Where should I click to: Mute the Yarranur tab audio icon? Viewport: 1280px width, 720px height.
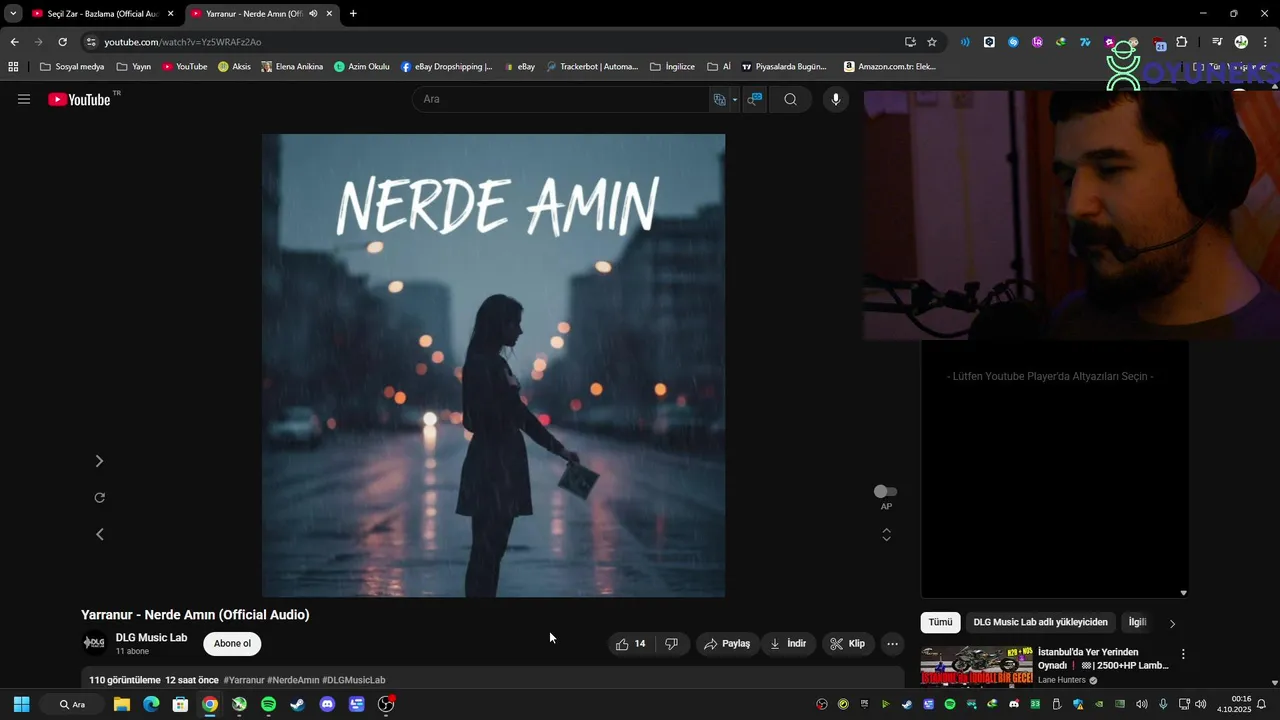313,14
